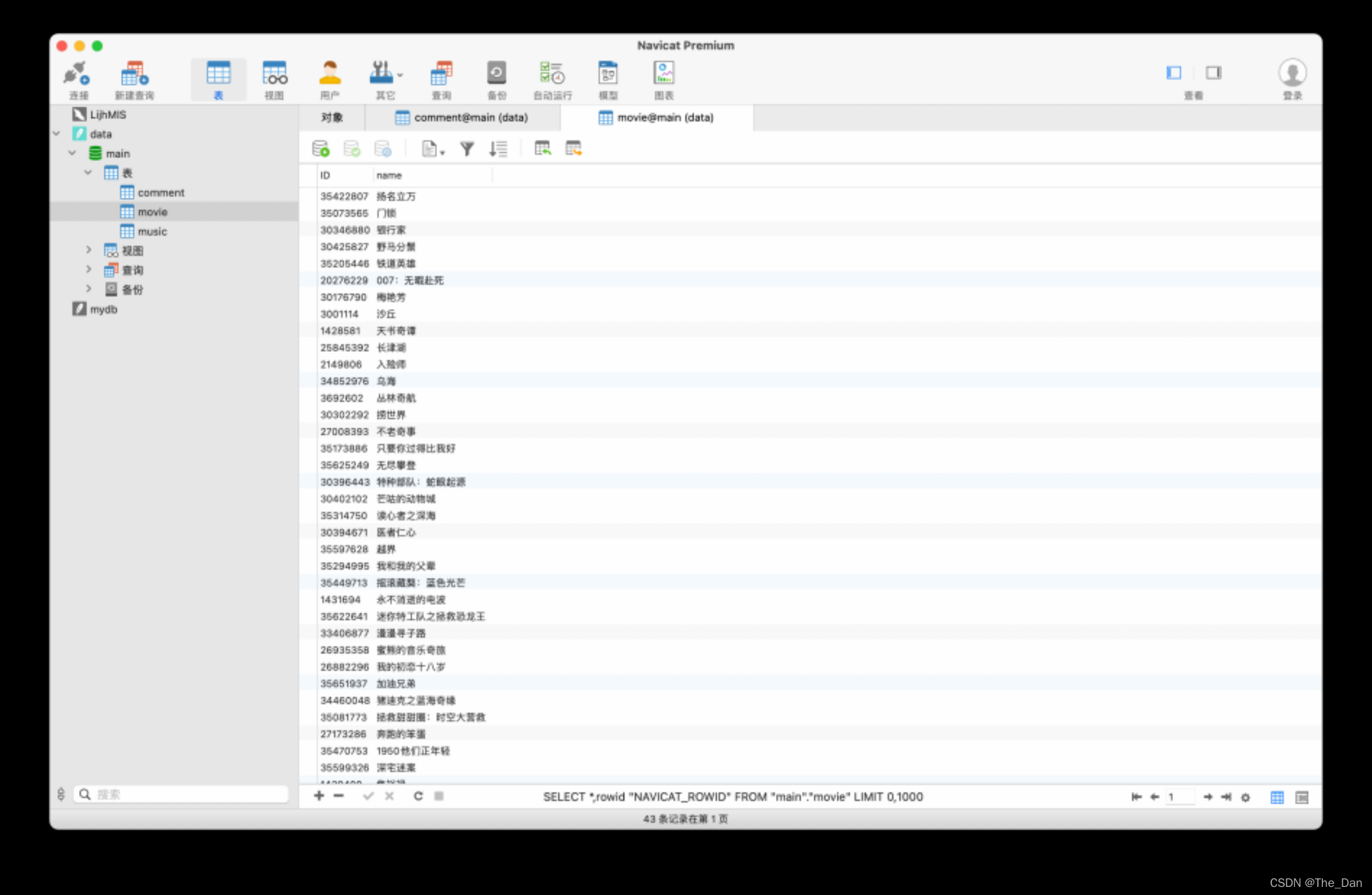The width and height of the screenshot is (1372, 895).
Task: Expand the views (视图) folder
Action: [x=88, y=250]
